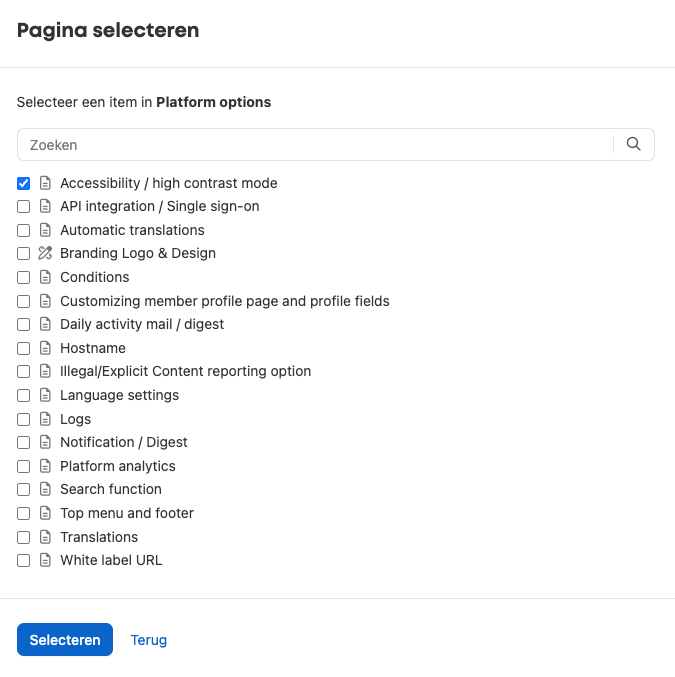The width and height of the screenshot is (675, 677).
Task: Tick the Automatic translations checkbox
Action: tap(23, 231)
